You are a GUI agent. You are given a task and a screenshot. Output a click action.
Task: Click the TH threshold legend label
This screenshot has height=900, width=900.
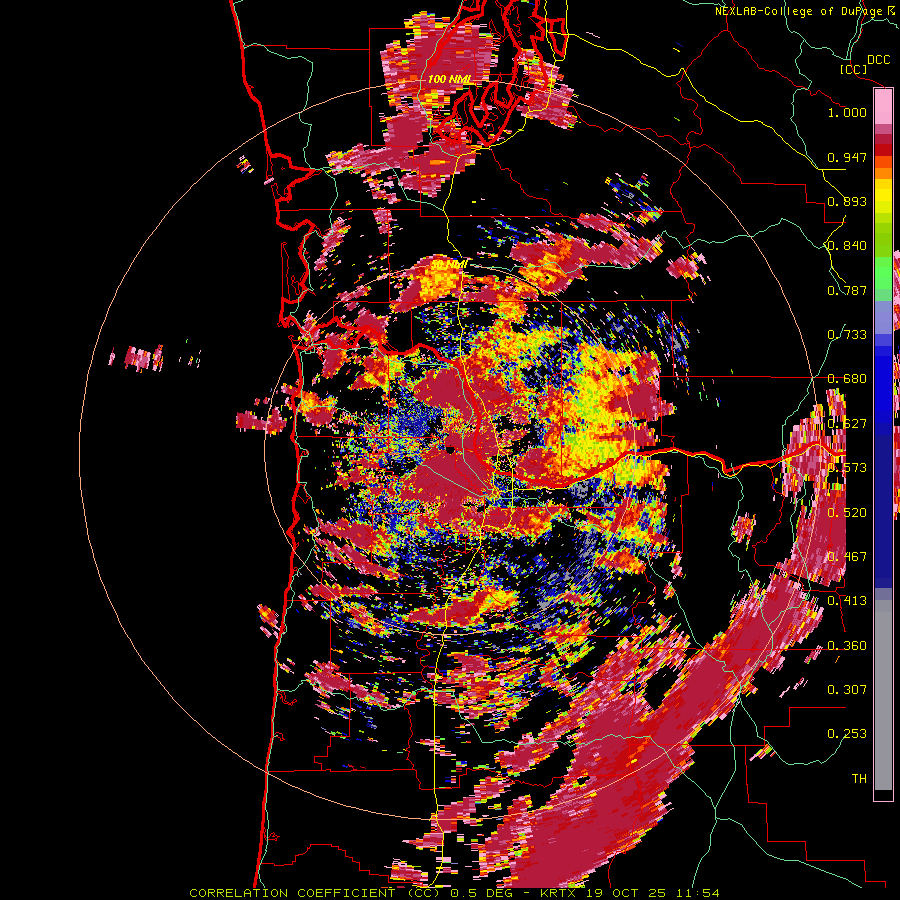coord(859,779)
